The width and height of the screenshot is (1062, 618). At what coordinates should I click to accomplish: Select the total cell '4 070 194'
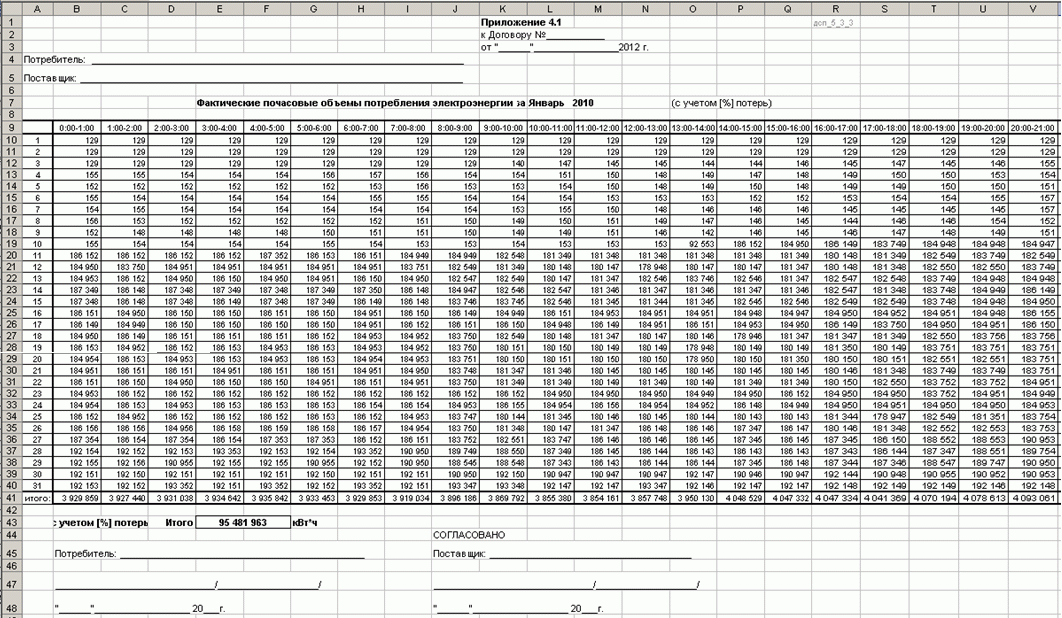coord(934,498)
